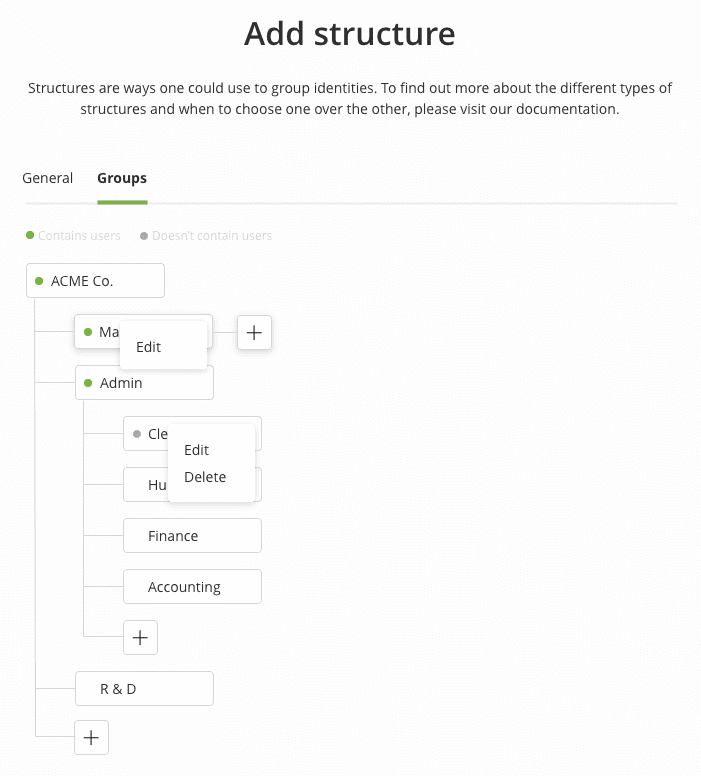Select the Finance group node
Image resolution: width=701 pixels, height=776 pixels.
[x=192, y=536]
